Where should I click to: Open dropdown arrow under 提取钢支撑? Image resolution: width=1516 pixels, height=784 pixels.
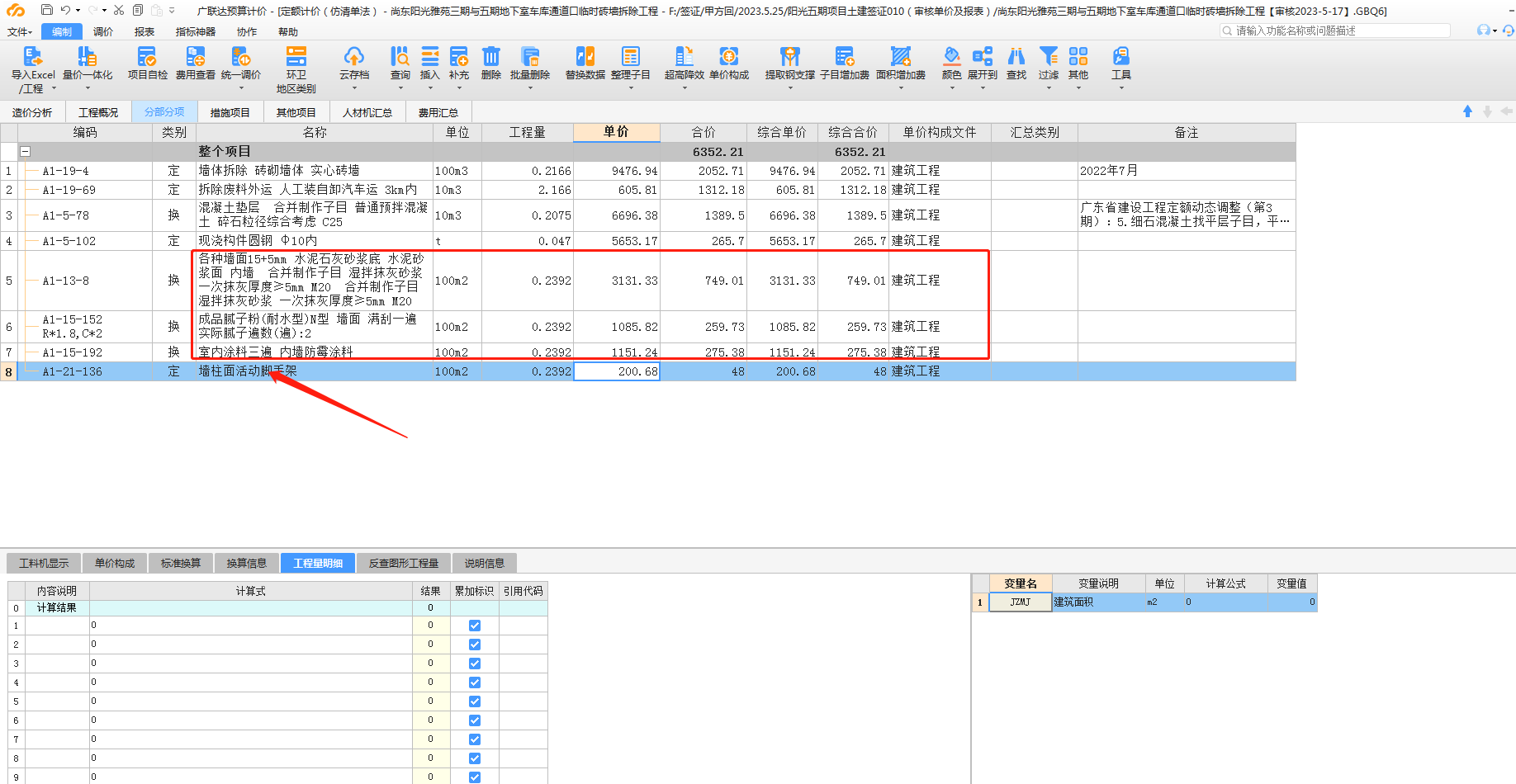click(790, 87)
